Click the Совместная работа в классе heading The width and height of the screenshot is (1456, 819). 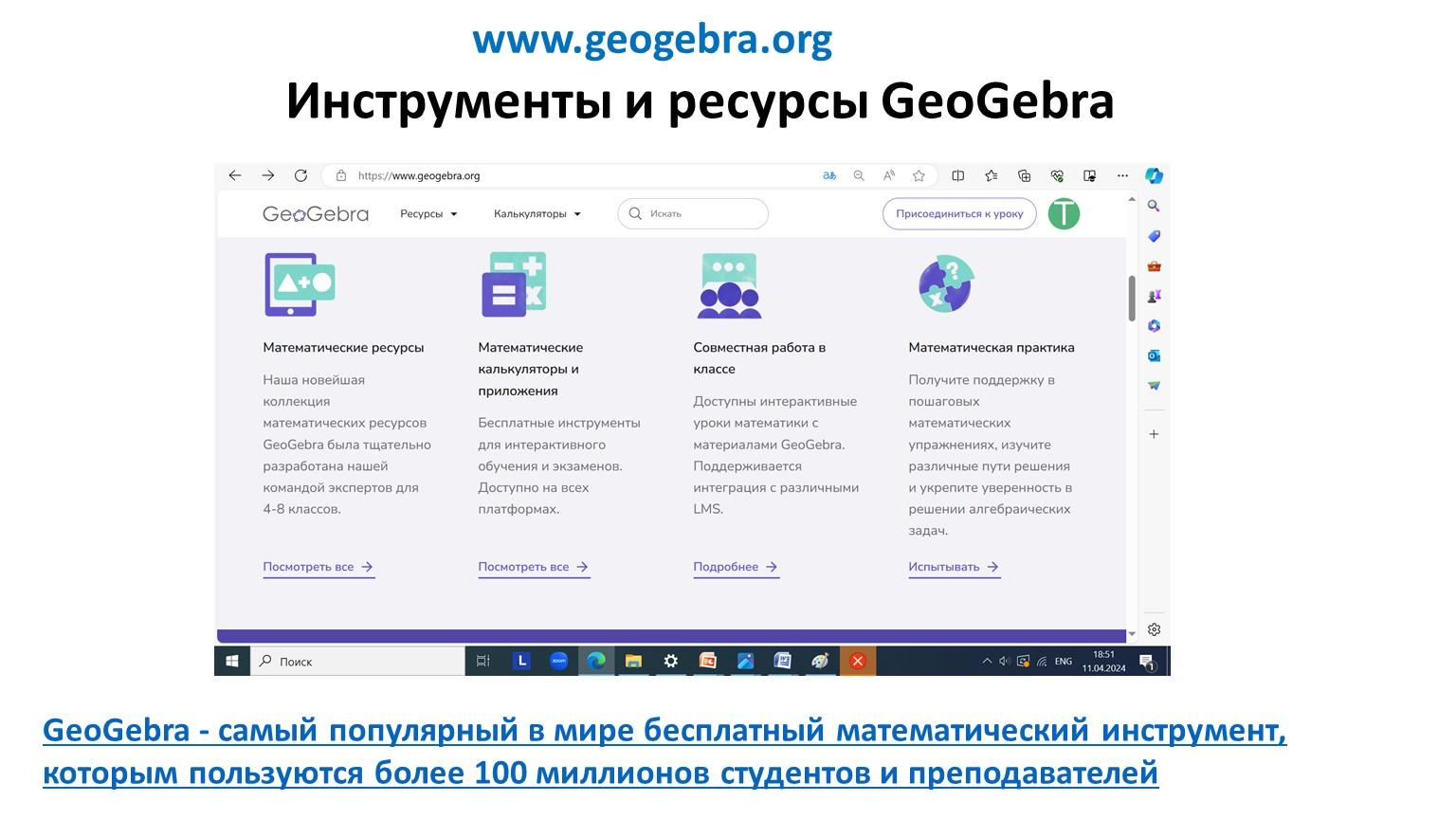tap(759, 358)
